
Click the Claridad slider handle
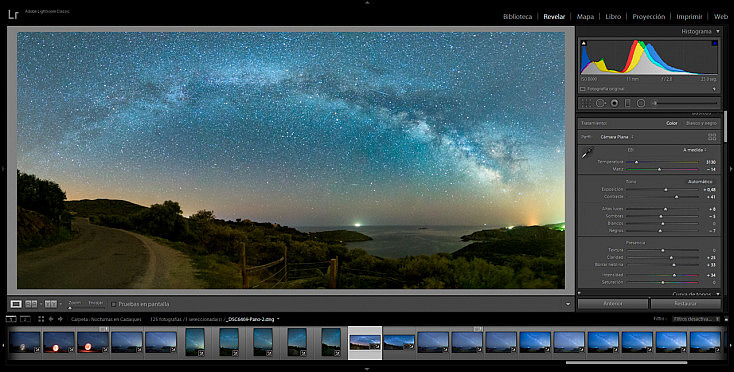tap(671, 258)
